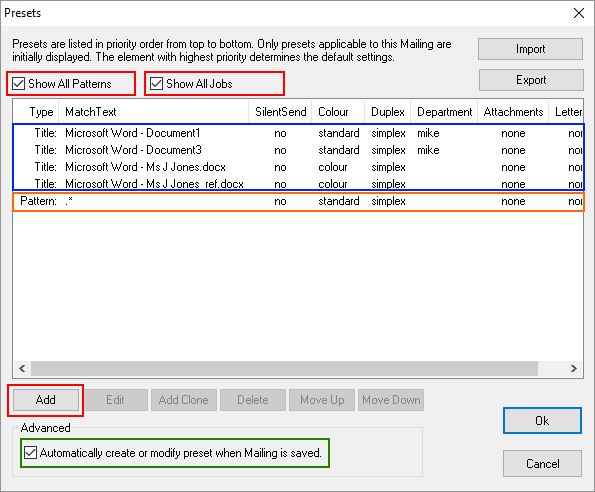The image size is (595, 492).
Task: Close the Presets window
Action: [579, 13]
